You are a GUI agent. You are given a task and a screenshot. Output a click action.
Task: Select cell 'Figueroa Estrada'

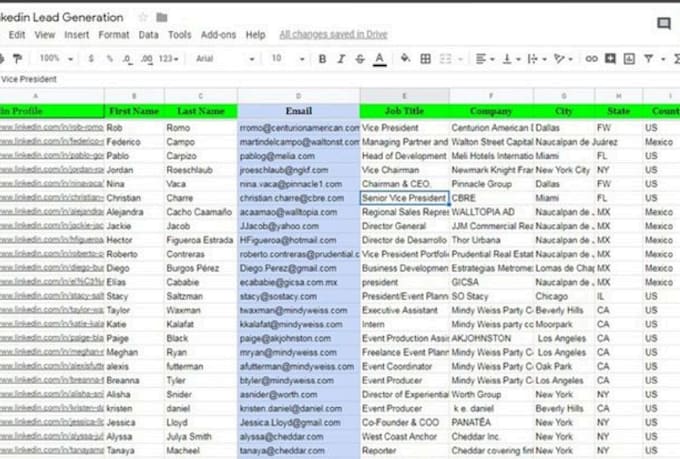[200, 240]
